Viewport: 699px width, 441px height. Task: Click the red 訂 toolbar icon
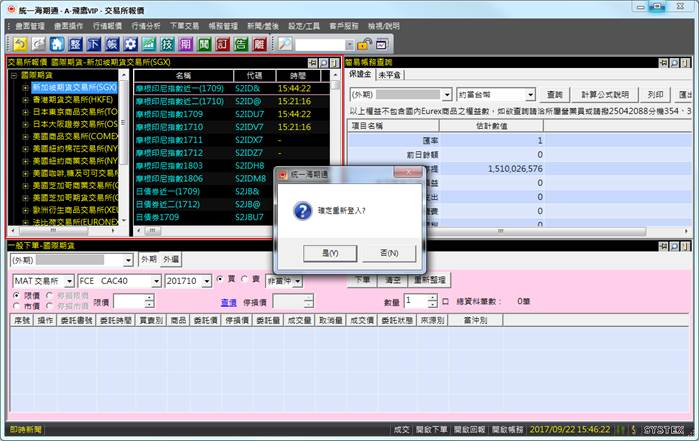(222, 44)
